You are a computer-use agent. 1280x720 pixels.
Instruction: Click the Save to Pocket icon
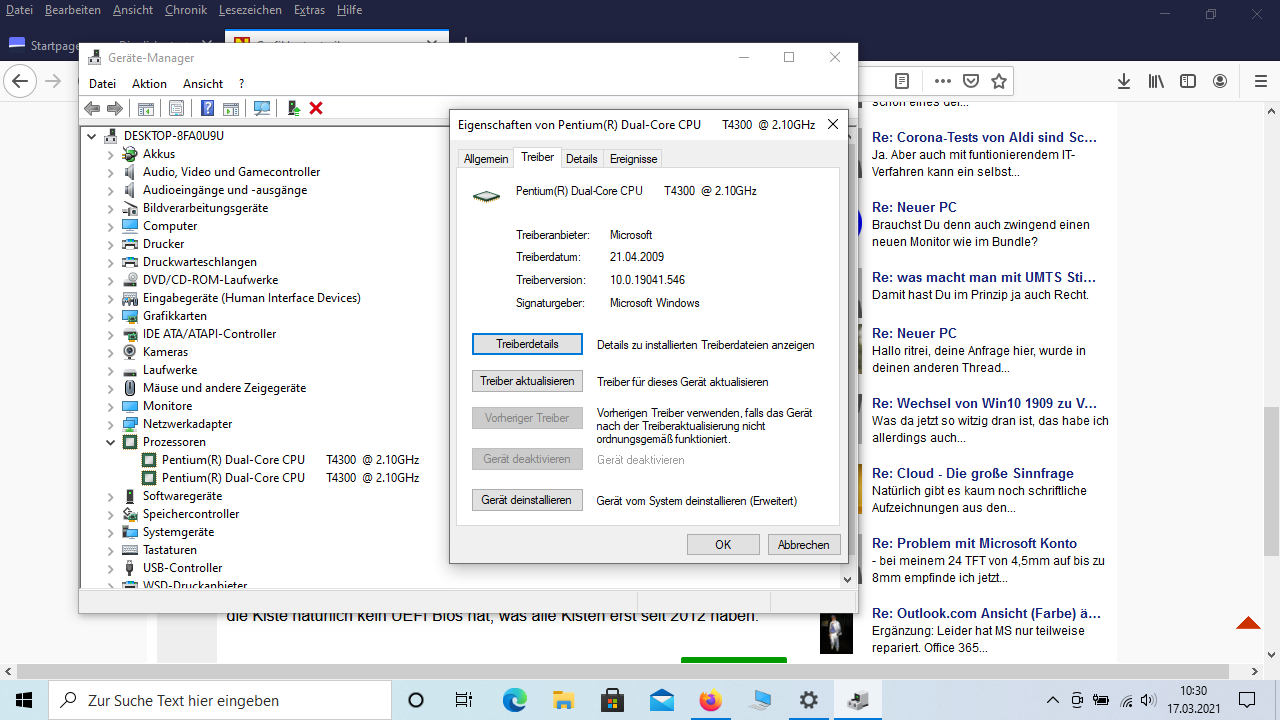click(x=971, y=81)
